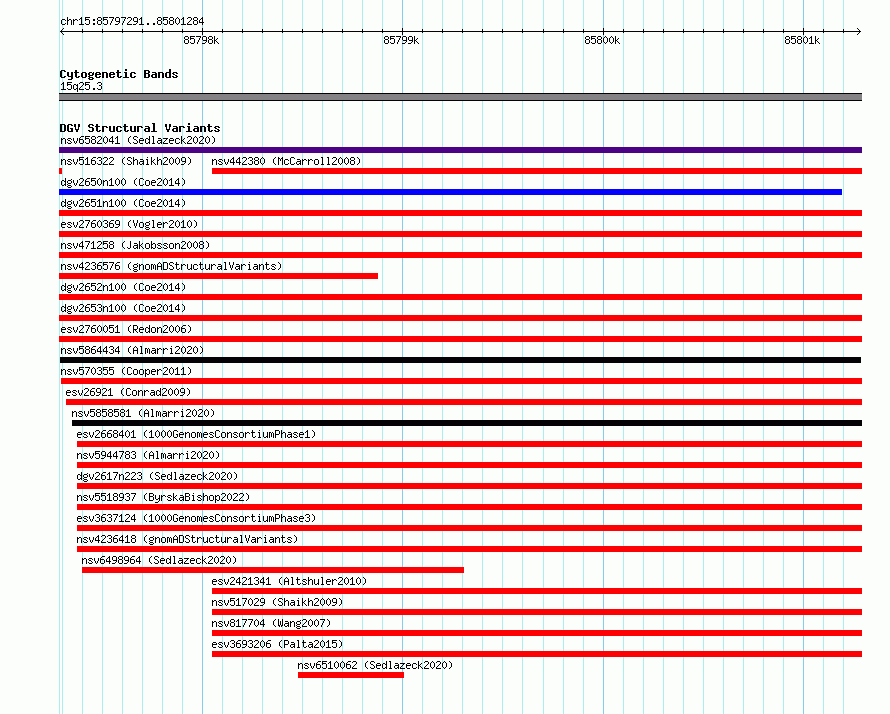This screenshot has height=714, width=890.
Task: Select nsv570355 (Cooper2011) label
Action: (x=126, y=371)
